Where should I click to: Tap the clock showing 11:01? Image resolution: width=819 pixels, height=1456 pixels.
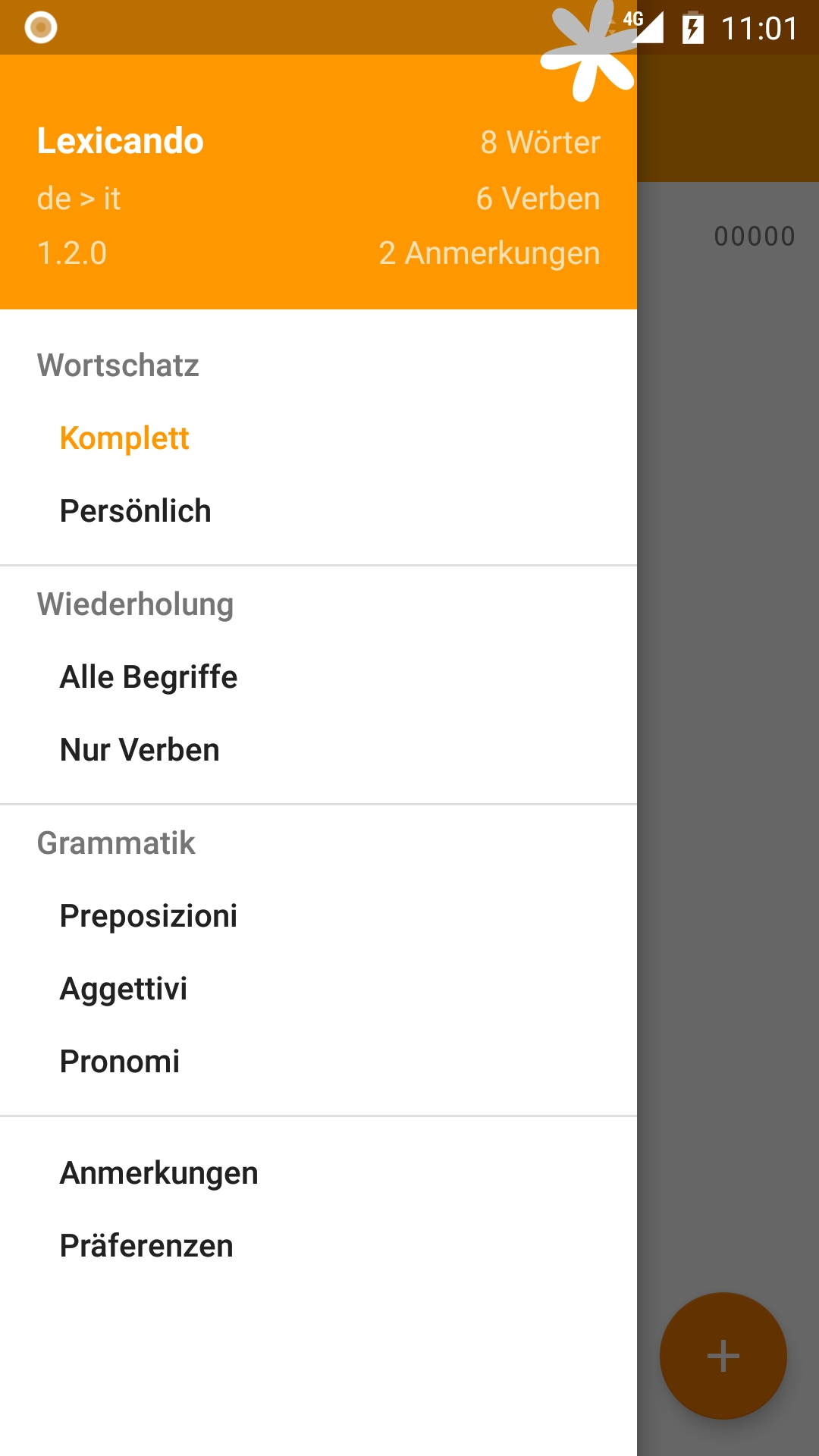click(759, 29)
